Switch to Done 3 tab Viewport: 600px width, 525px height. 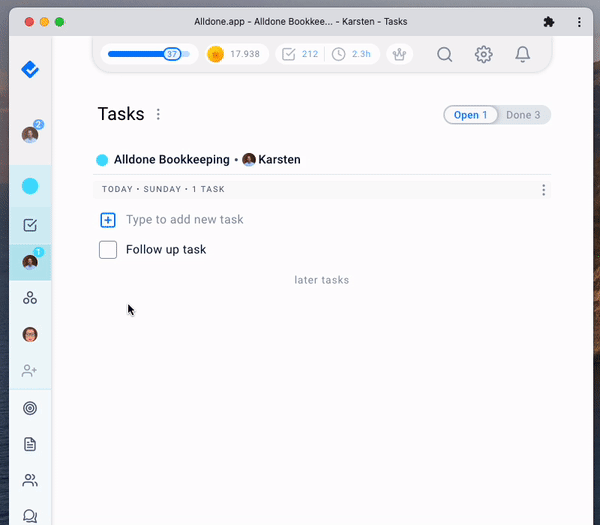point(523,115)
